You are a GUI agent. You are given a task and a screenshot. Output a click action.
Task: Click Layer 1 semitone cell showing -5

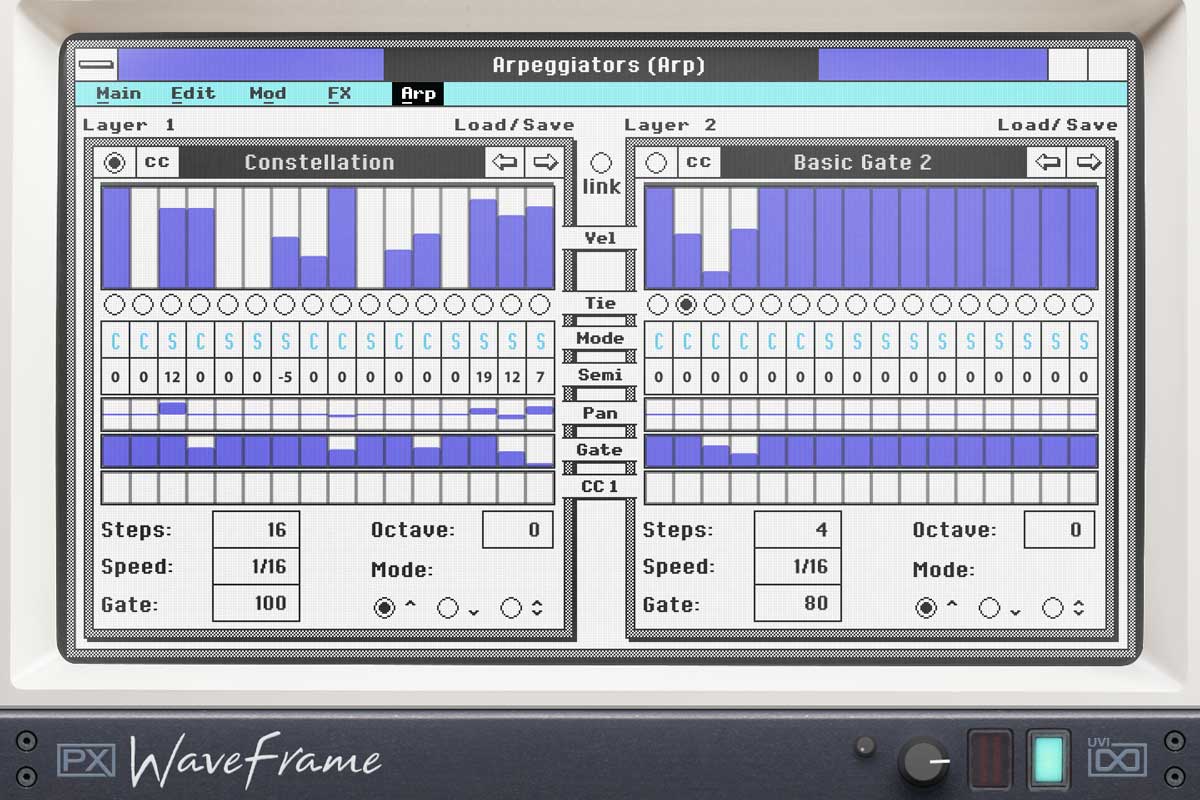[286, 378]
